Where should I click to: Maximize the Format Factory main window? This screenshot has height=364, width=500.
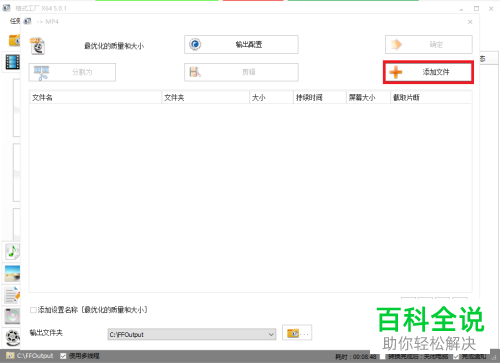coord(476,8)
